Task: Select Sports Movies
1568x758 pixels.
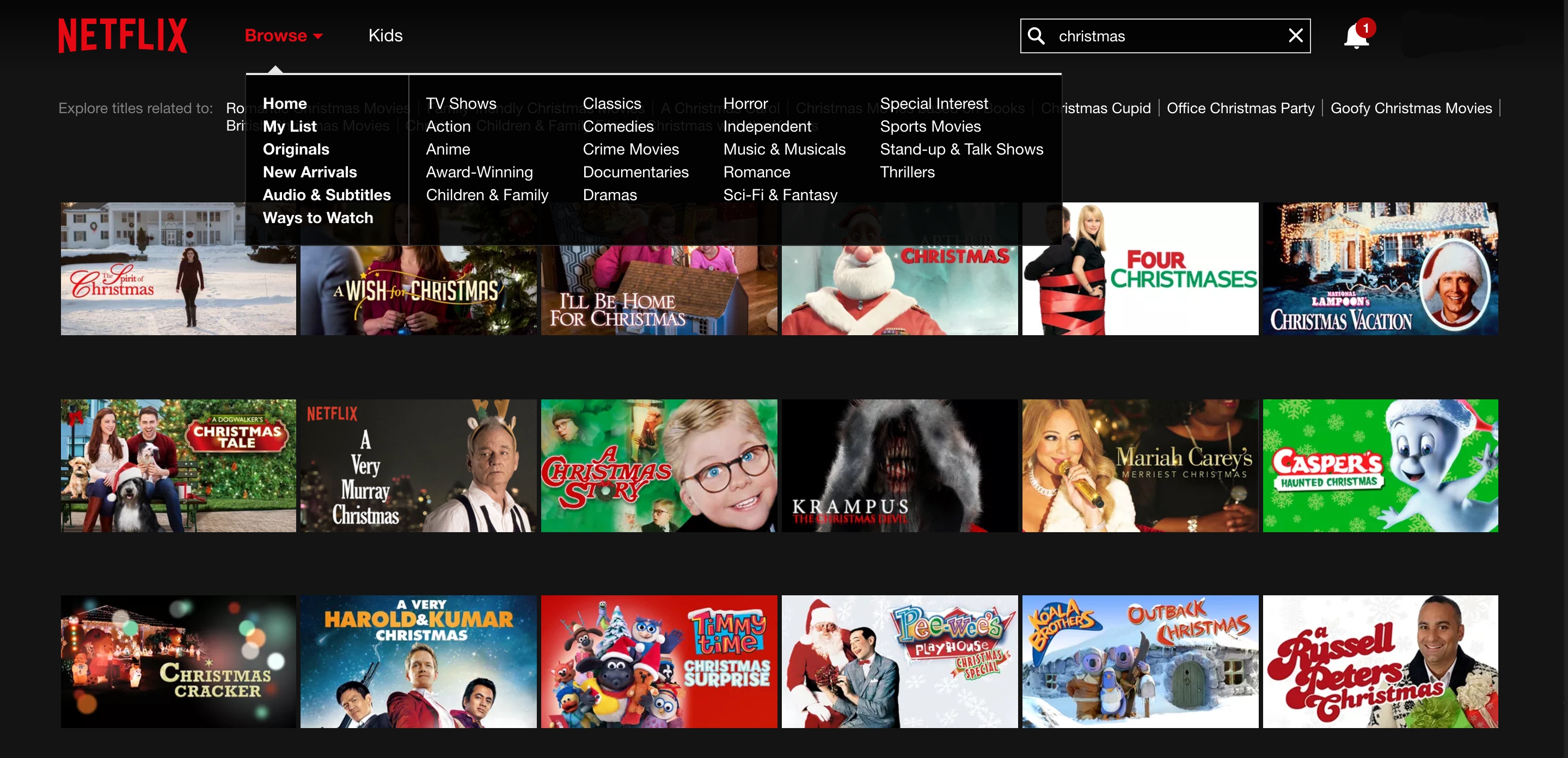Action: tap(930, 126)
